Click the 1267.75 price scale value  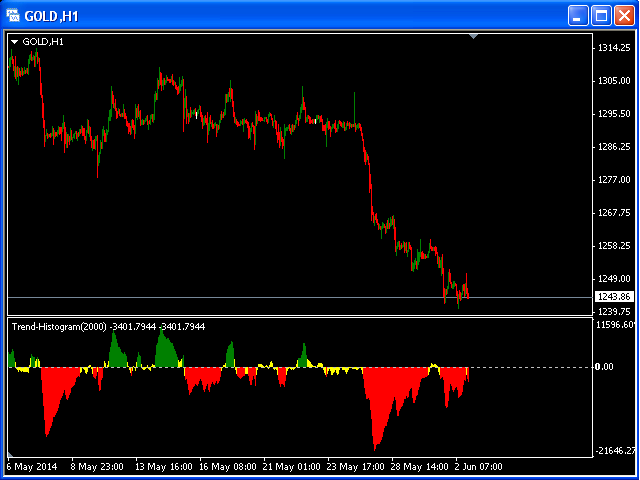point(615,213)
